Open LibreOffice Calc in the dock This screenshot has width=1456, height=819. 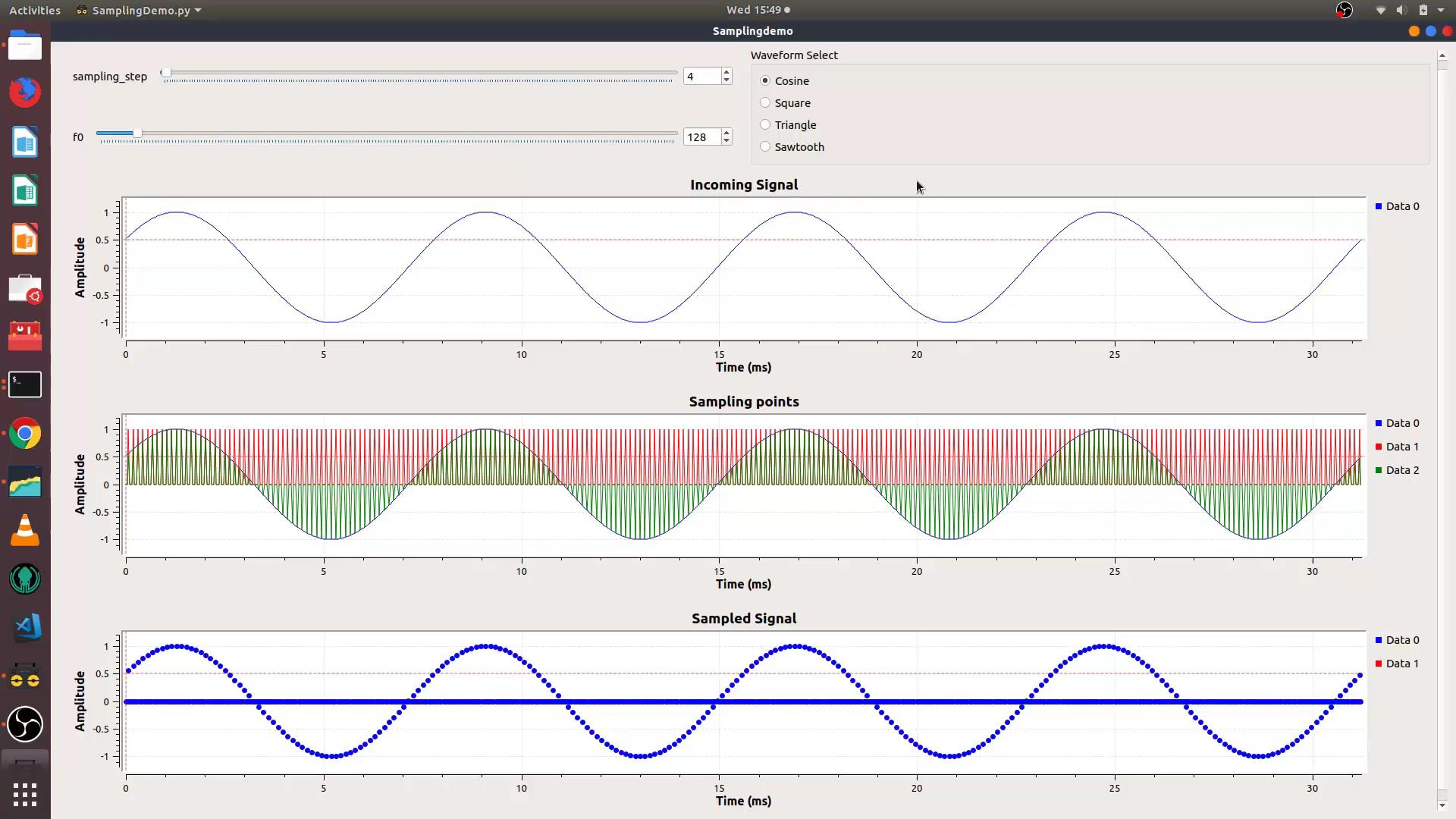pos(25,190)
